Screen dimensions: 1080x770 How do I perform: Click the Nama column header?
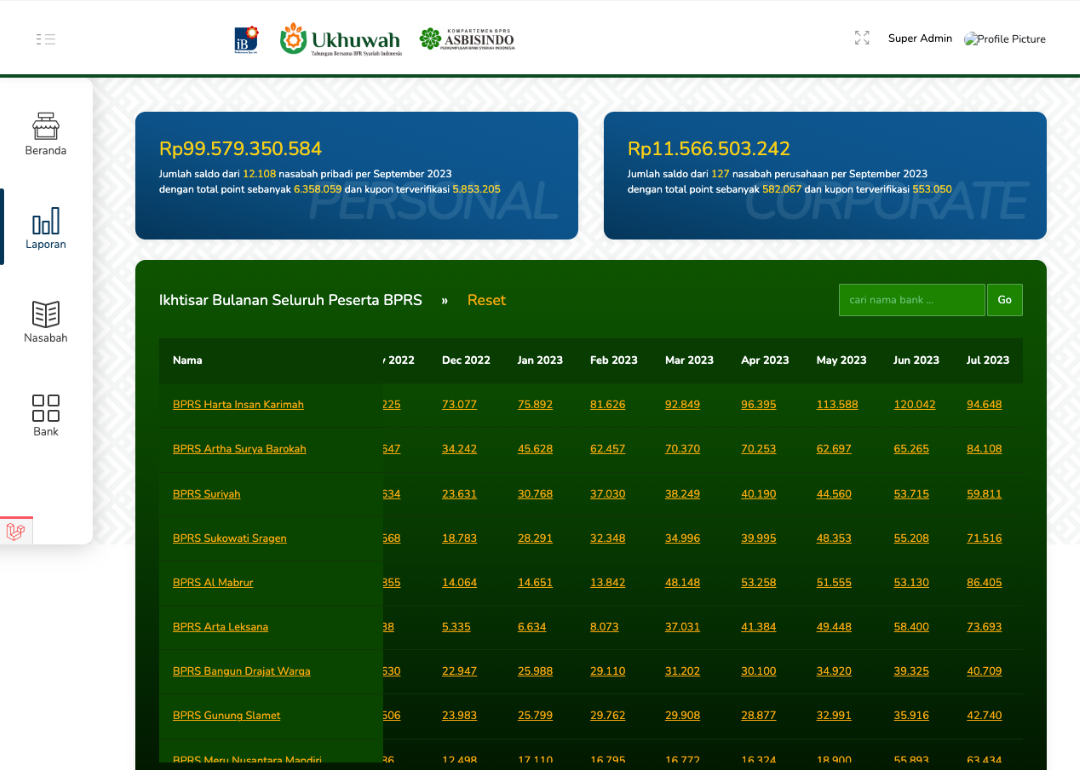(x=187, y=360)
